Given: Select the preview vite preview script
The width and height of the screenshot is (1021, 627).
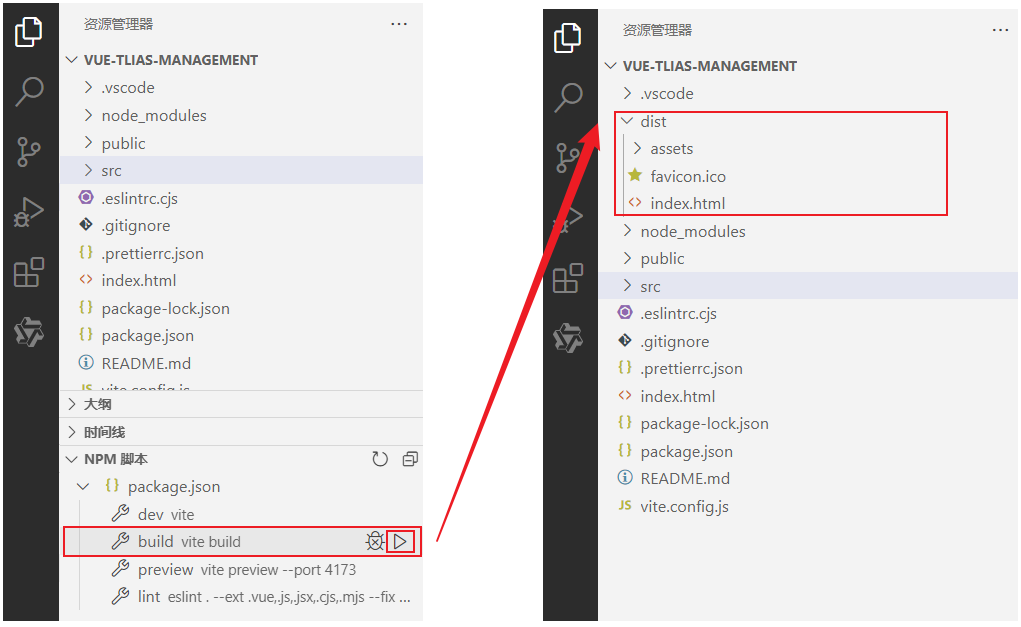Looking at the screenshot, I should 246,569.
